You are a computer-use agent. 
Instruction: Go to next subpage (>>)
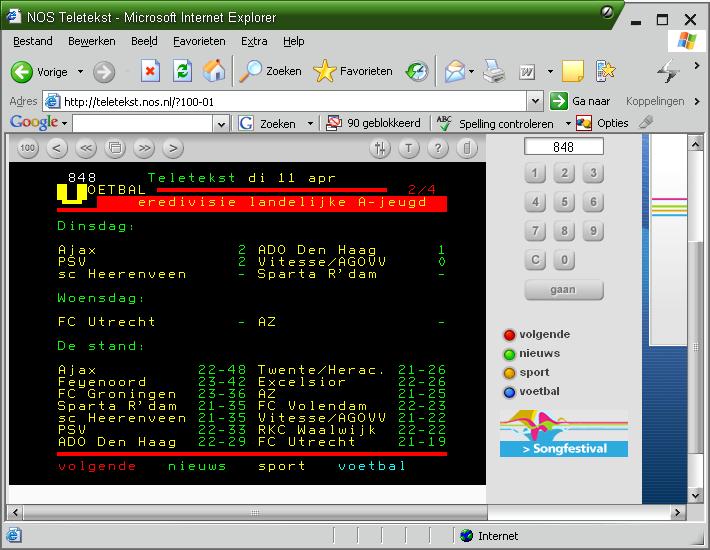[x=144, y=148]
